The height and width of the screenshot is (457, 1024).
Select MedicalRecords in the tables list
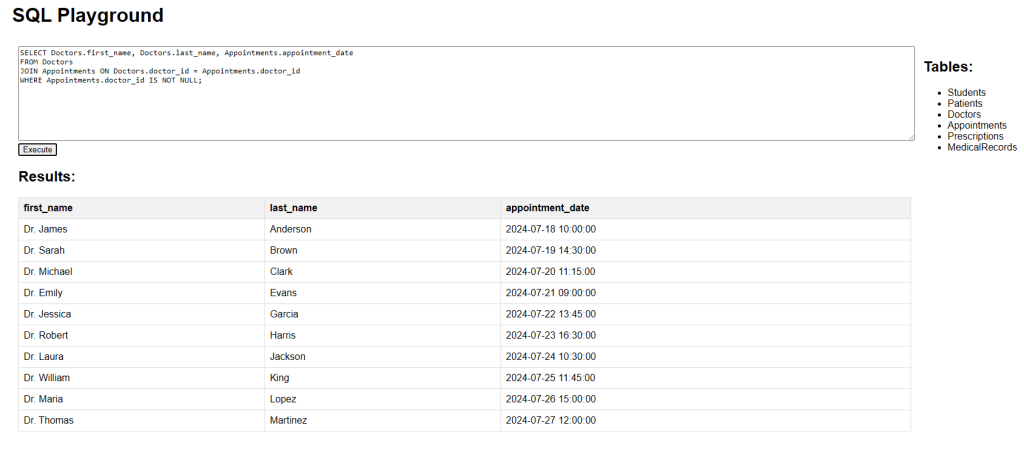point(982,148)
